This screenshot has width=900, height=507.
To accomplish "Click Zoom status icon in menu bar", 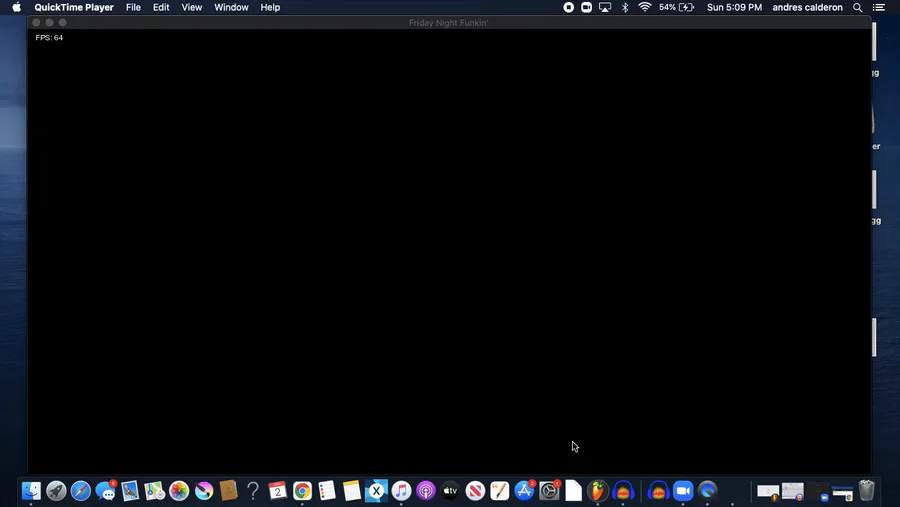I will coord(587,7).
